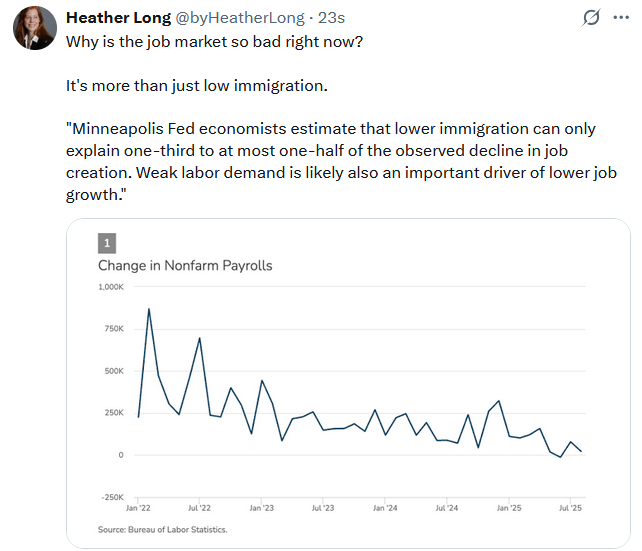Open the tweet's three-dot More menu

pyautogui.click(x=621, y=18)
